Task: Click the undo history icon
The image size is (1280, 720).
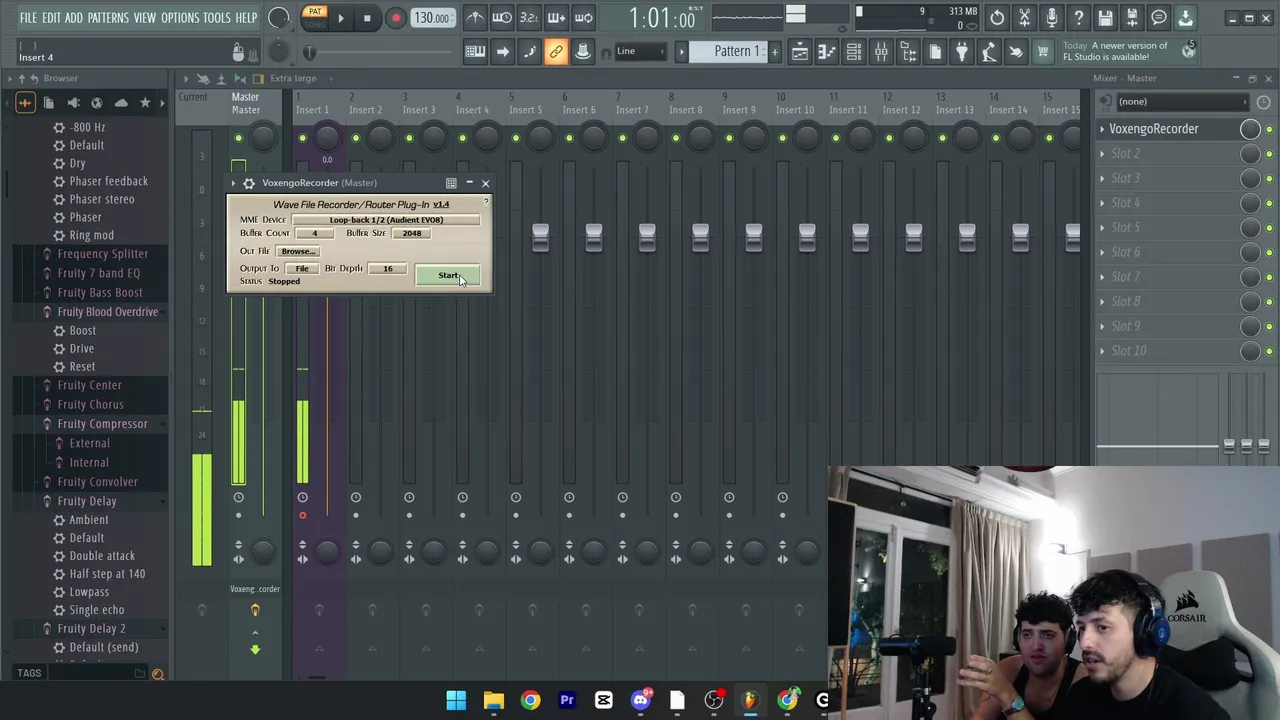Action: [x=997, y=18]
